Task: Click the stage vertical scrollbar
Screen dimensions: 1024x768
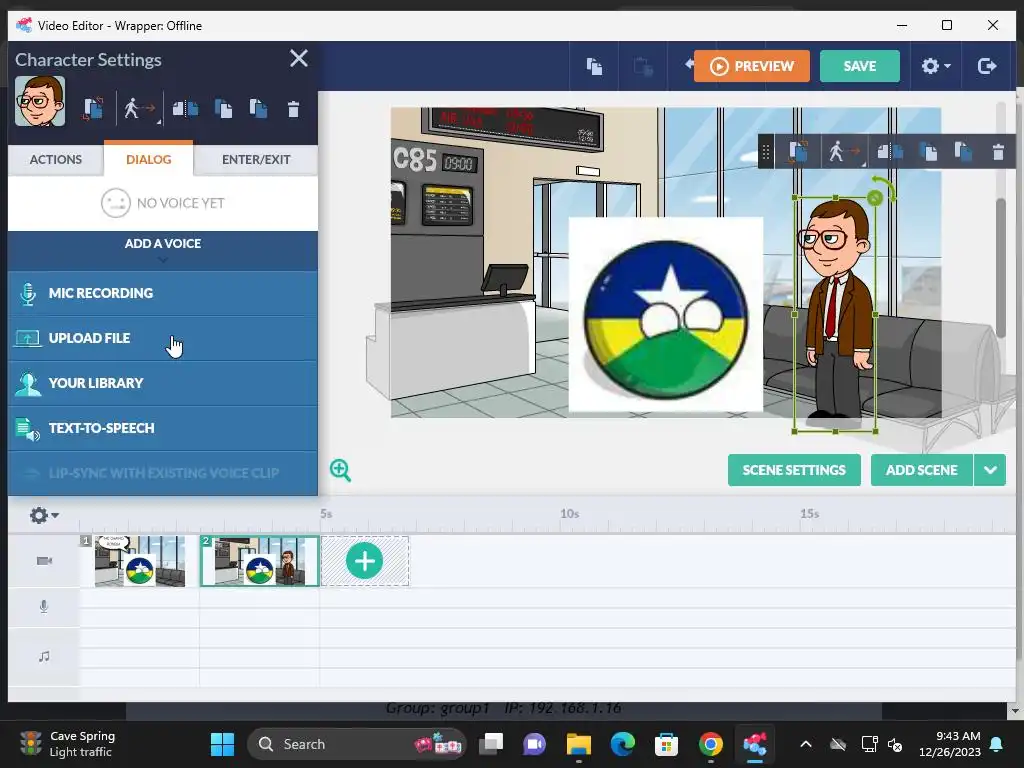Action: pyautogui.click(x=1000, y=268)
